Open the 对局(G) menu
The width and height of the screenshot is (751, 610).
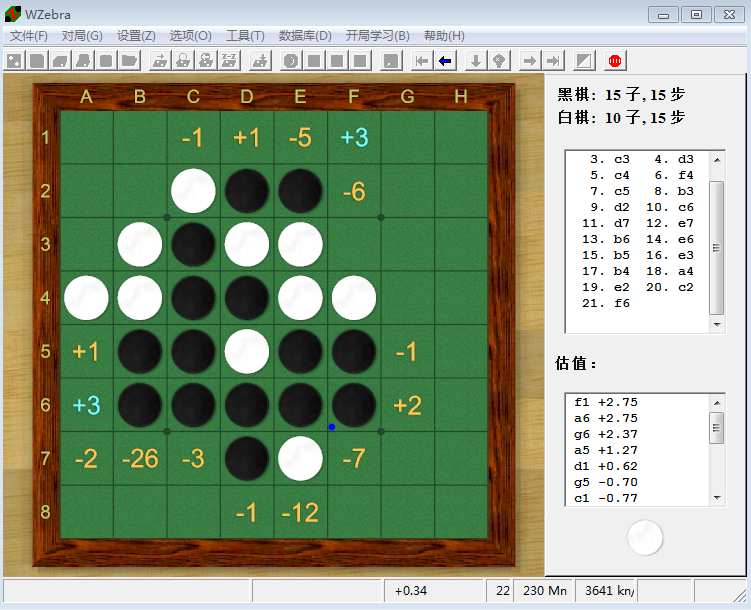(82, 36)
